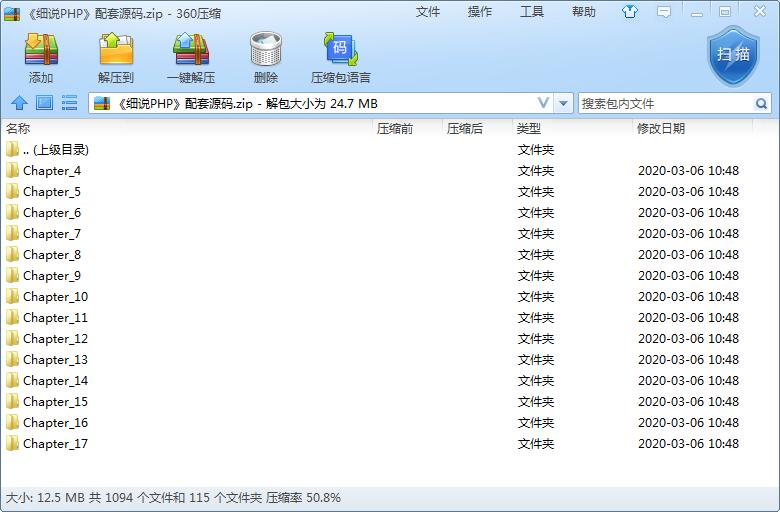780x512 pixels.
Task: Click the archive icon in address bar
Action: (102, 103)
